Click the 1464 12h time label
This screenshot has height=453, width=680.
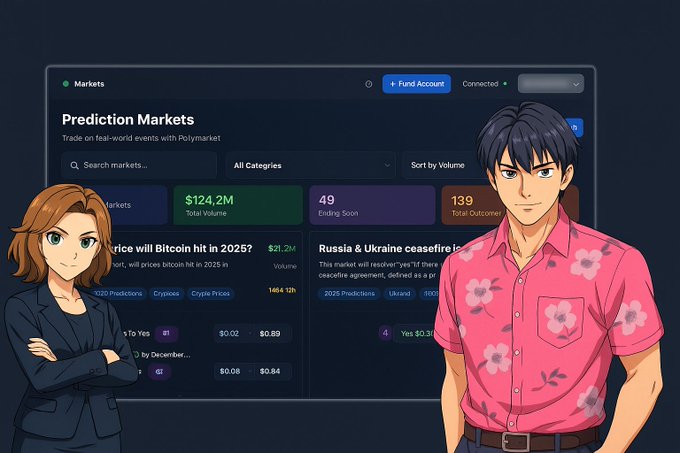point(282,290)
